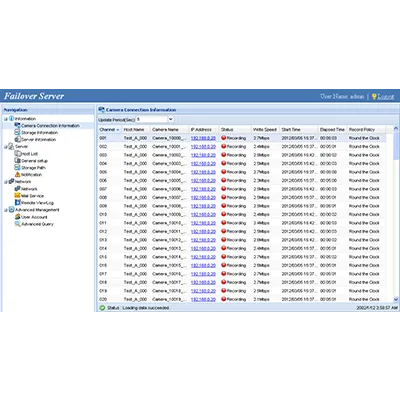400x400 pixels.
Task: Click Round the Clock in channel 008 row
Action: point(364,197)
